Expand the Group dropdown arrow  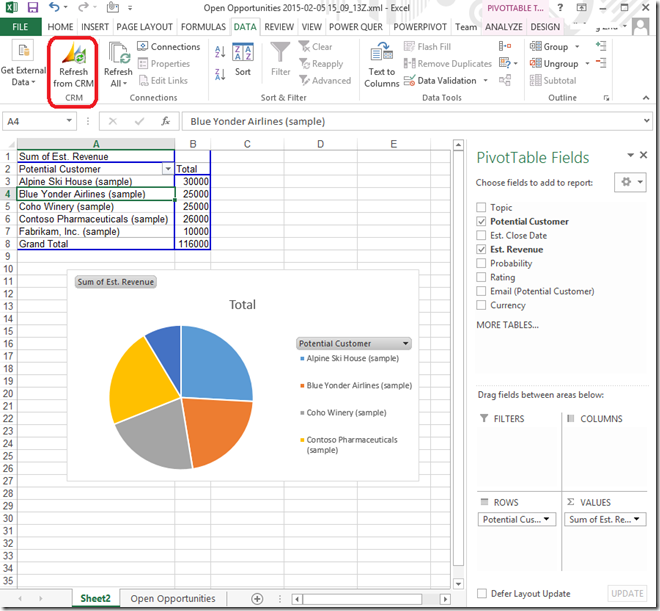tap(578, 47)
